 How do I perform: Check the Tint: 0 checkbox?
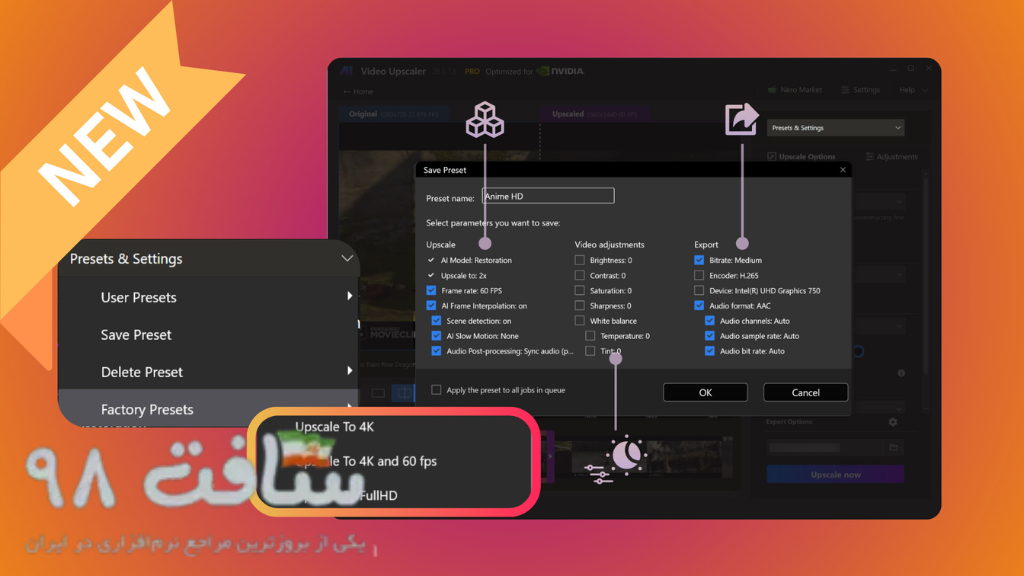590,351
